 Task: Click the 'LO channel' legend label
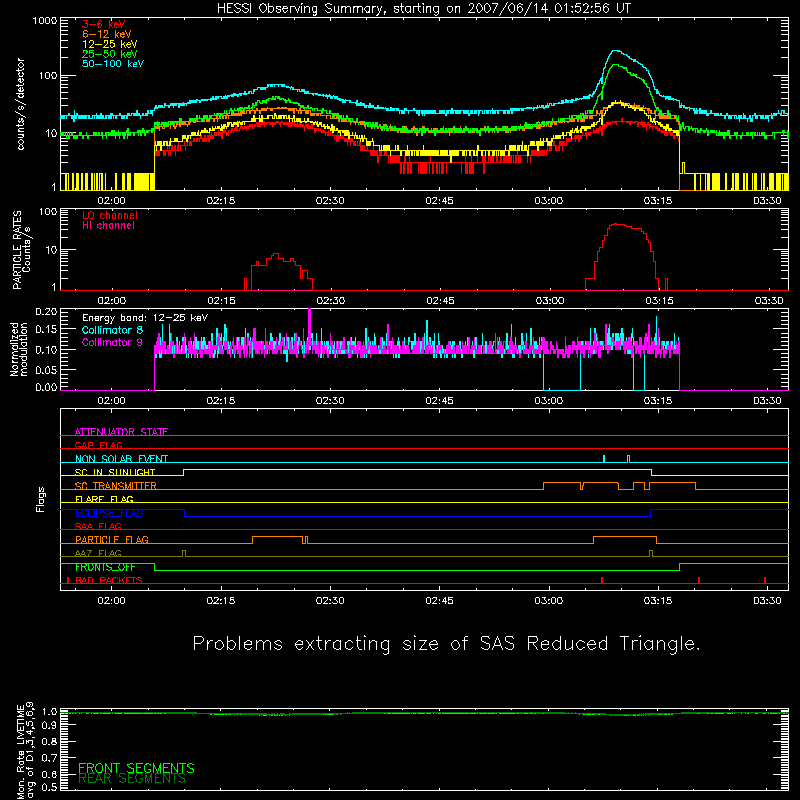coord(110,216)
